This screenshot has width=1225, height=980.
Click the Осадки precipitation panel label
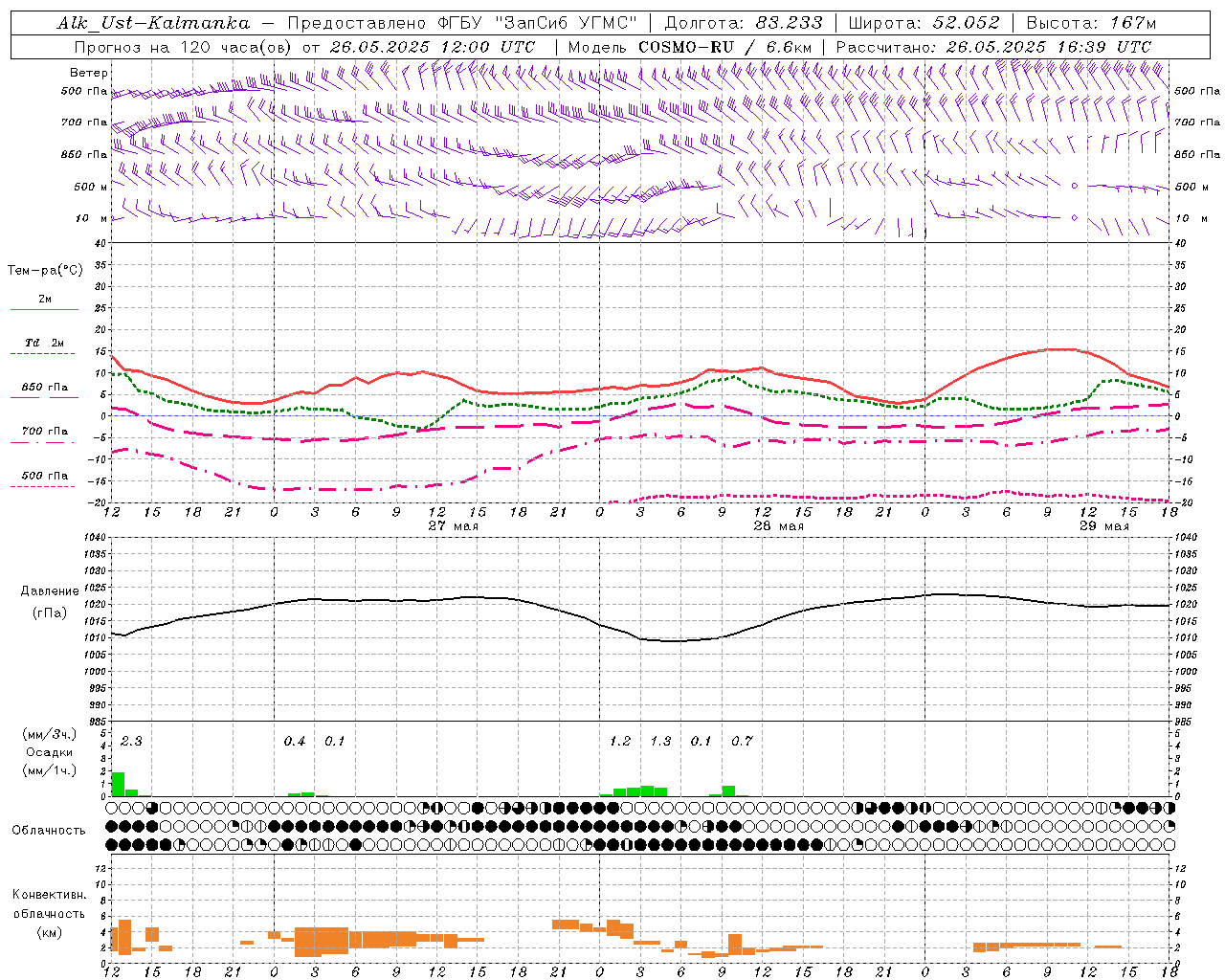pyautogui.click(x=50, y=752)
